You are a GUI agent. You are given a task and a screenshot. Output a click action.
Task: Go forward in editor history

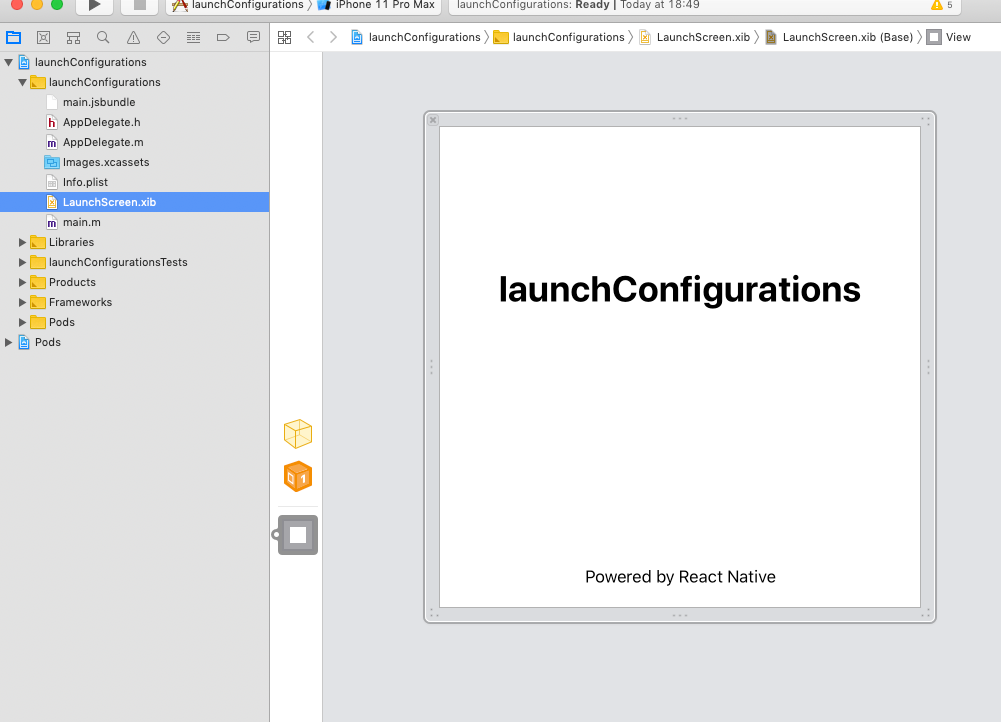(333, 38)
